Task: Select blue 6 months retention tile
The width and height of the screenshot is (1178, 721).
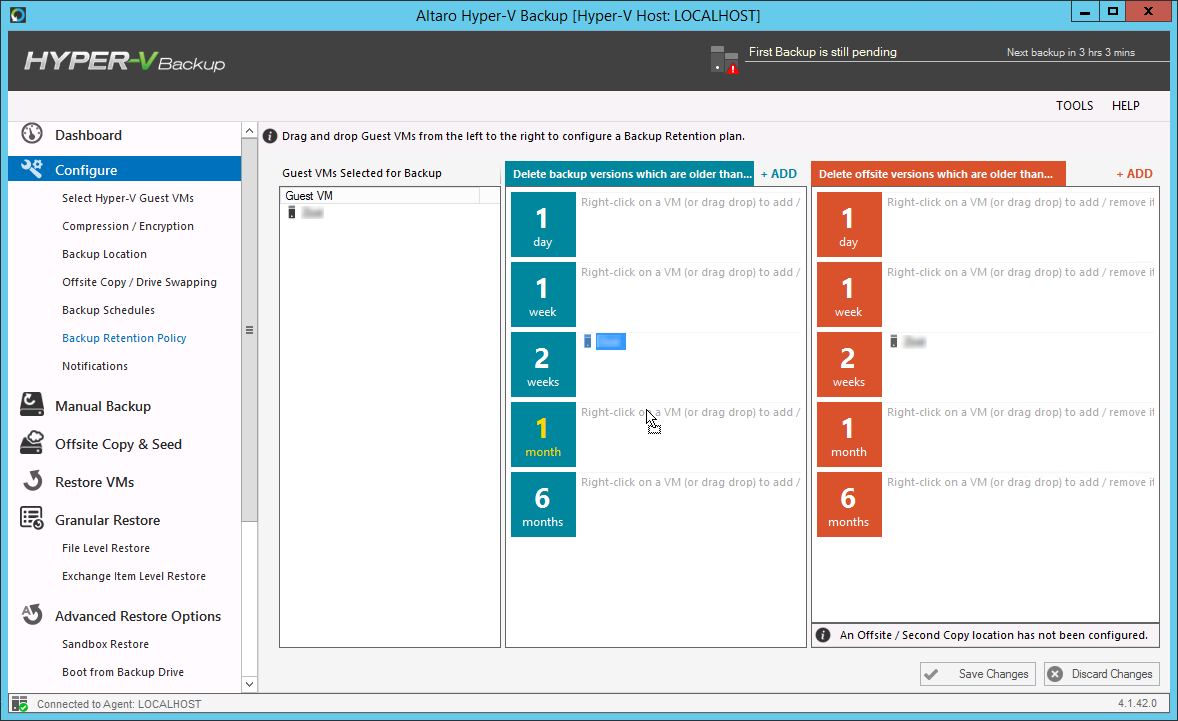Action: point(543,504)
